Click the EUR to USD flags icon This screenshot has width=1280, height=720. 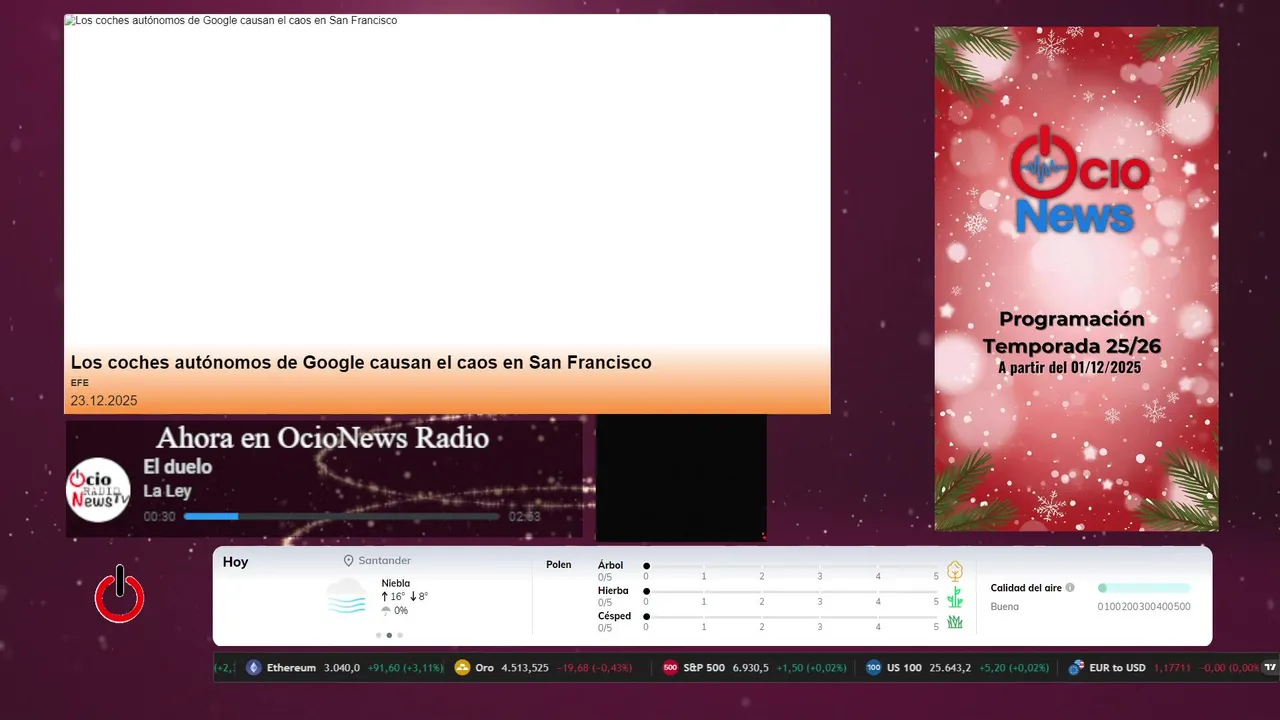click(1076, 668)
